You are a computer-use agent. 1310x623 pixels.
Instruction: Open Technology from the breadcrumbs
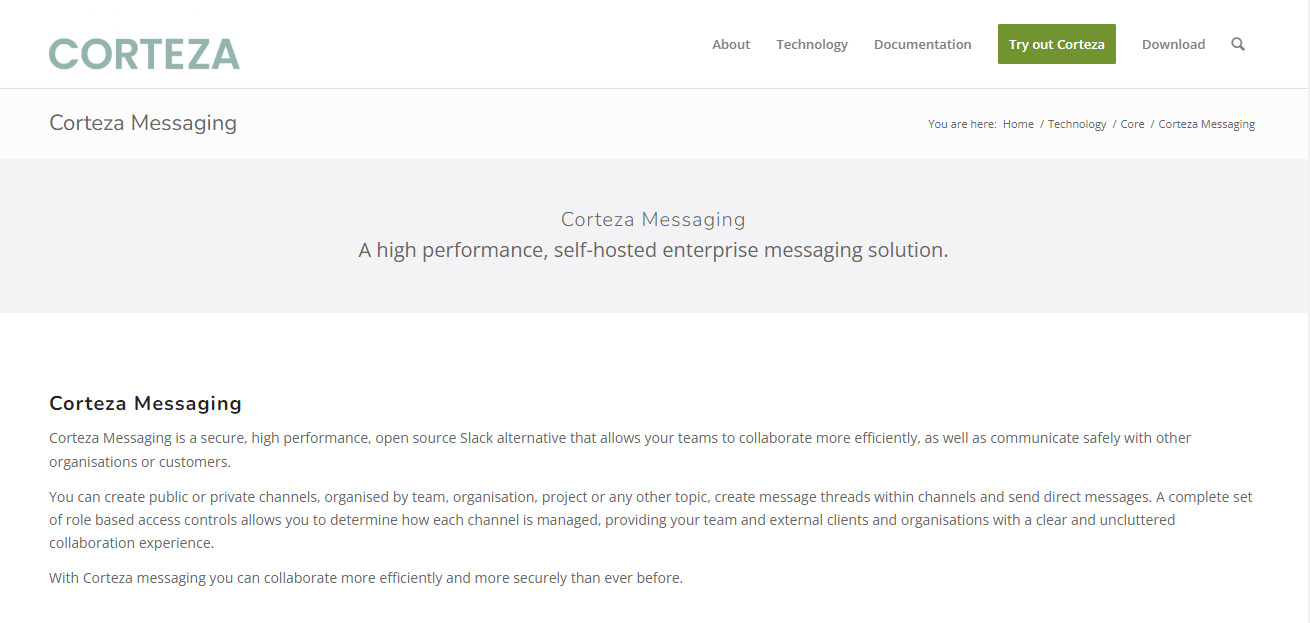(1077, 123)
